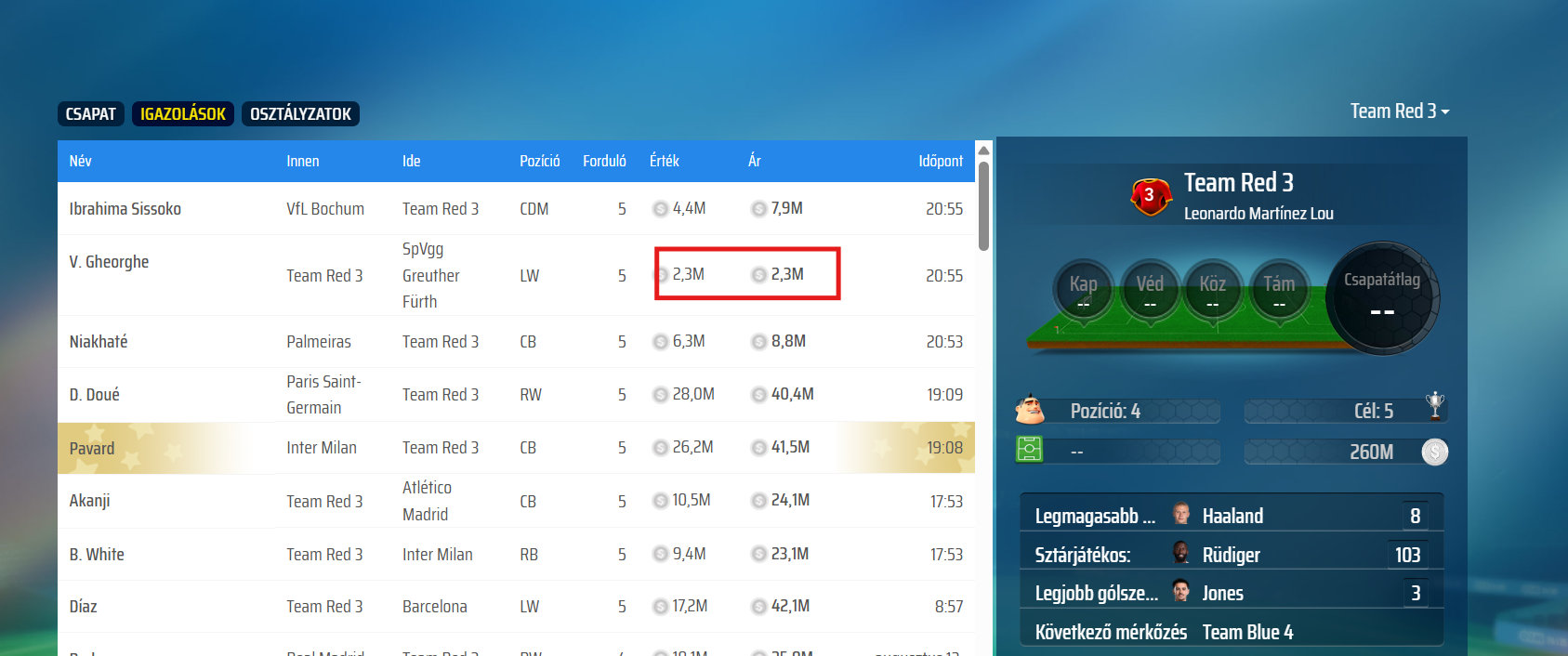1568x656 pixels.
Task: Click the trophy icon next to Cél: 5
Action: point(1435,406)
